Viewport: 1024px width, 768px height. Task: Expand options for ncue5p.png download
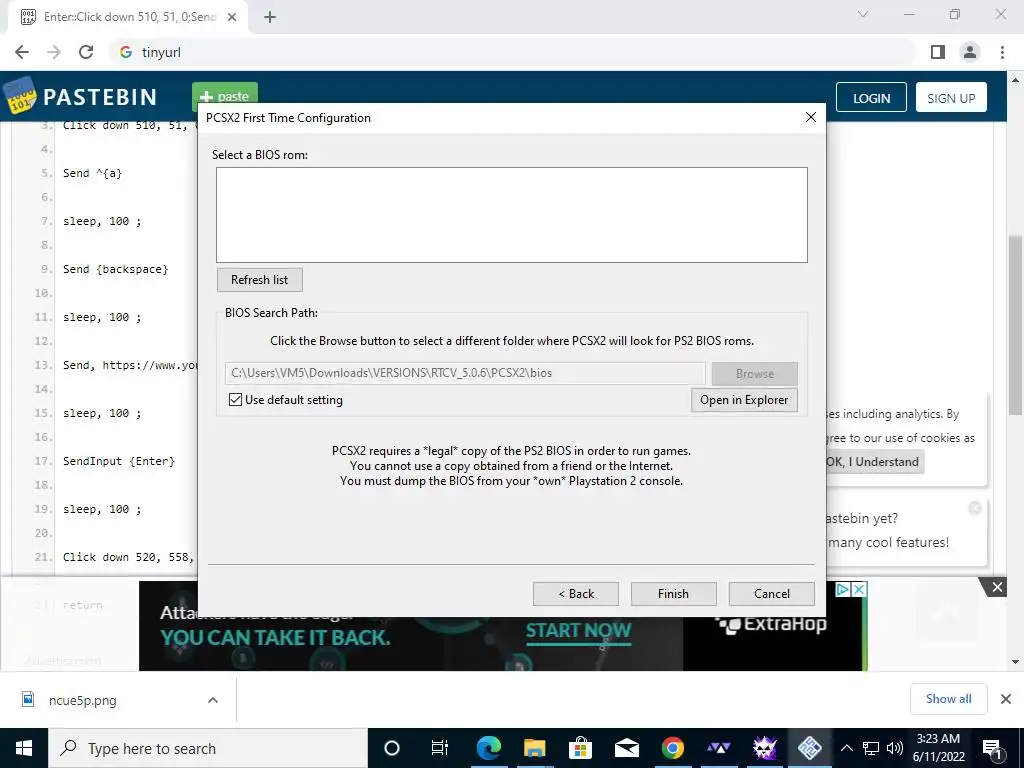(212, 700)
